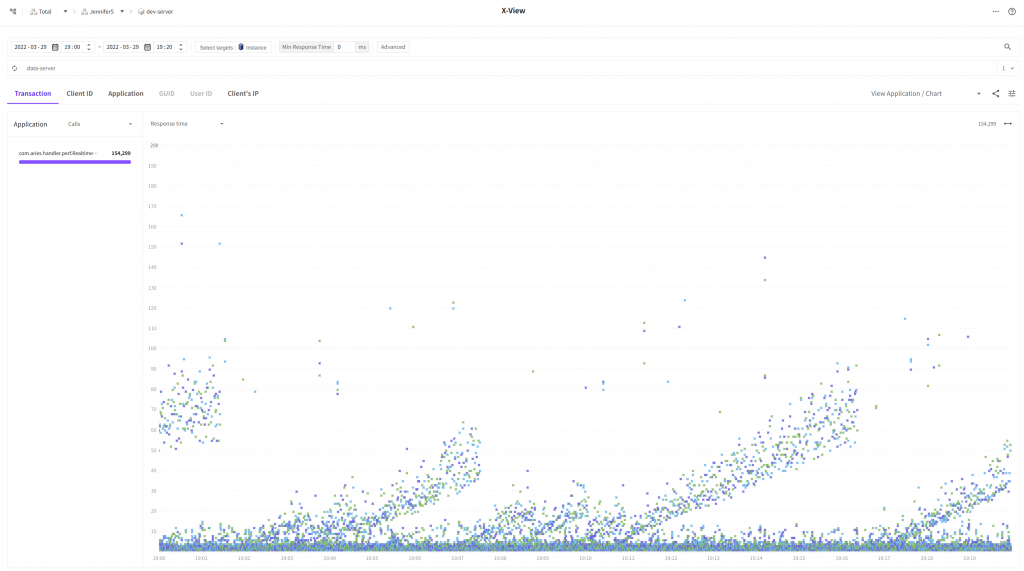Click the horizontal expand arrows icon
Viewport: 1024px width, 571px height.
click(1008, 123)
